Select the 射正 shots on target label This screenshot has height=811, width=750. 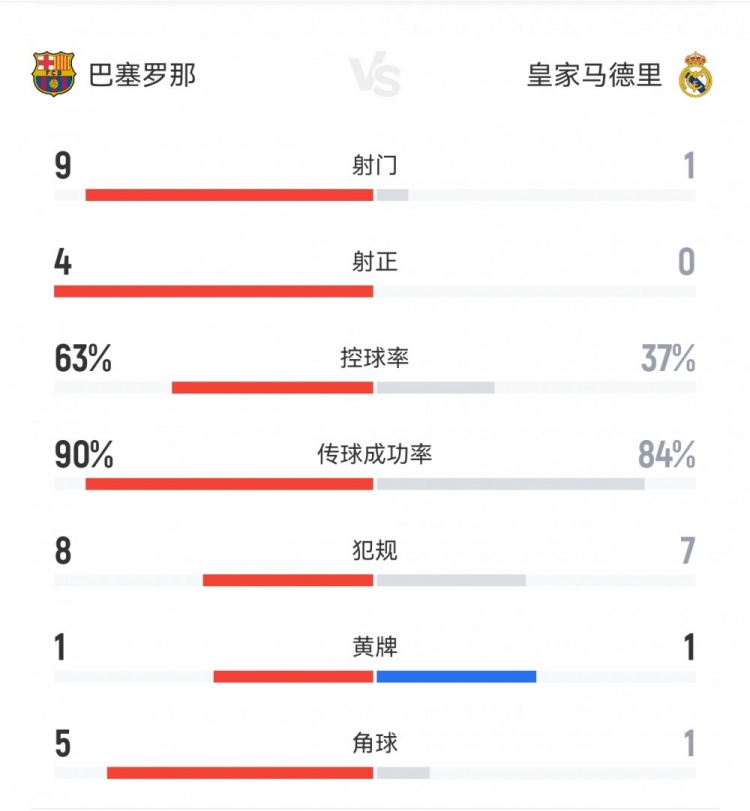[x=375, y=262]
